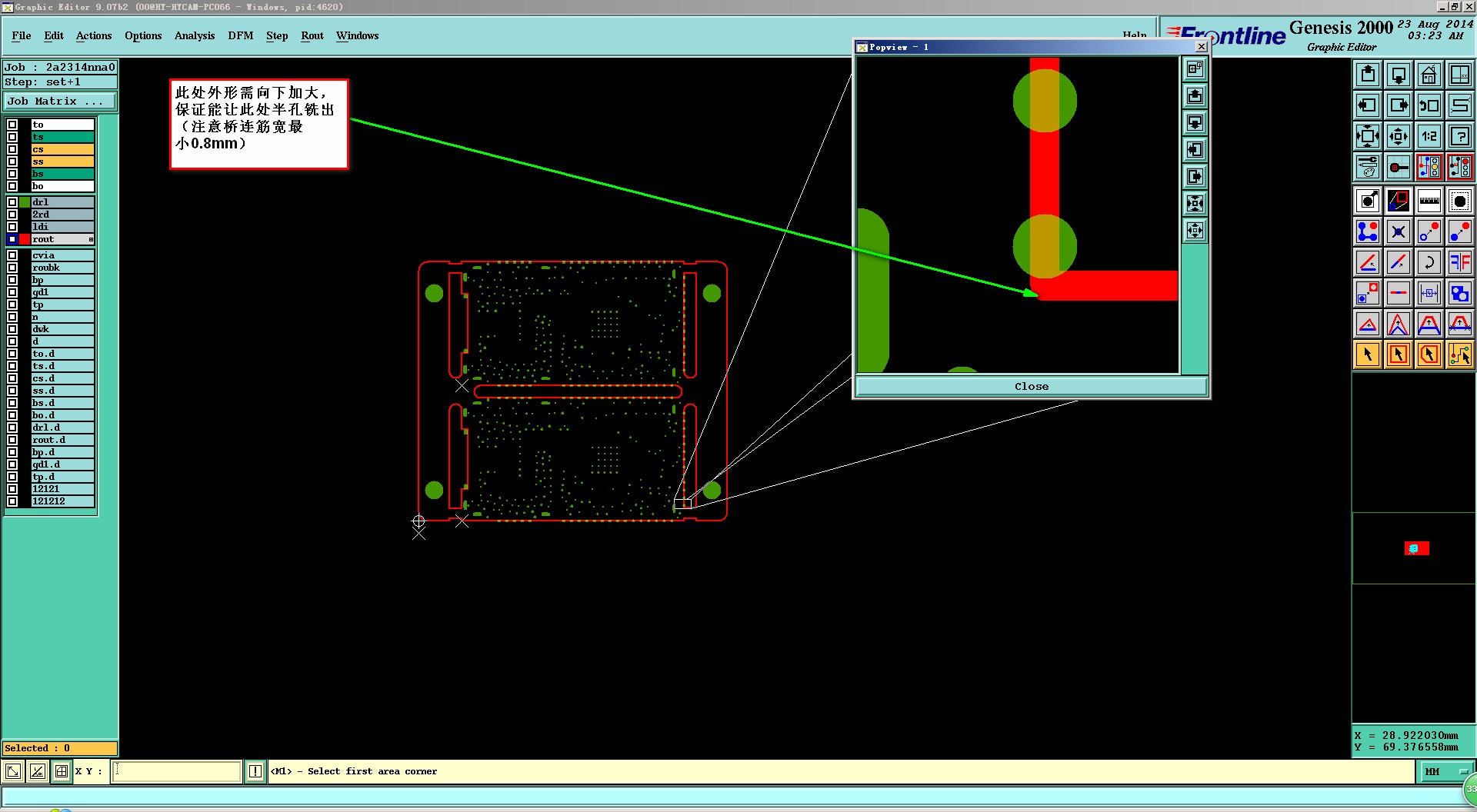Click the rotate arrow tool icon
Image resolution: width=1477 pixels, height=812 pixels.
[x=1429, y=262]
